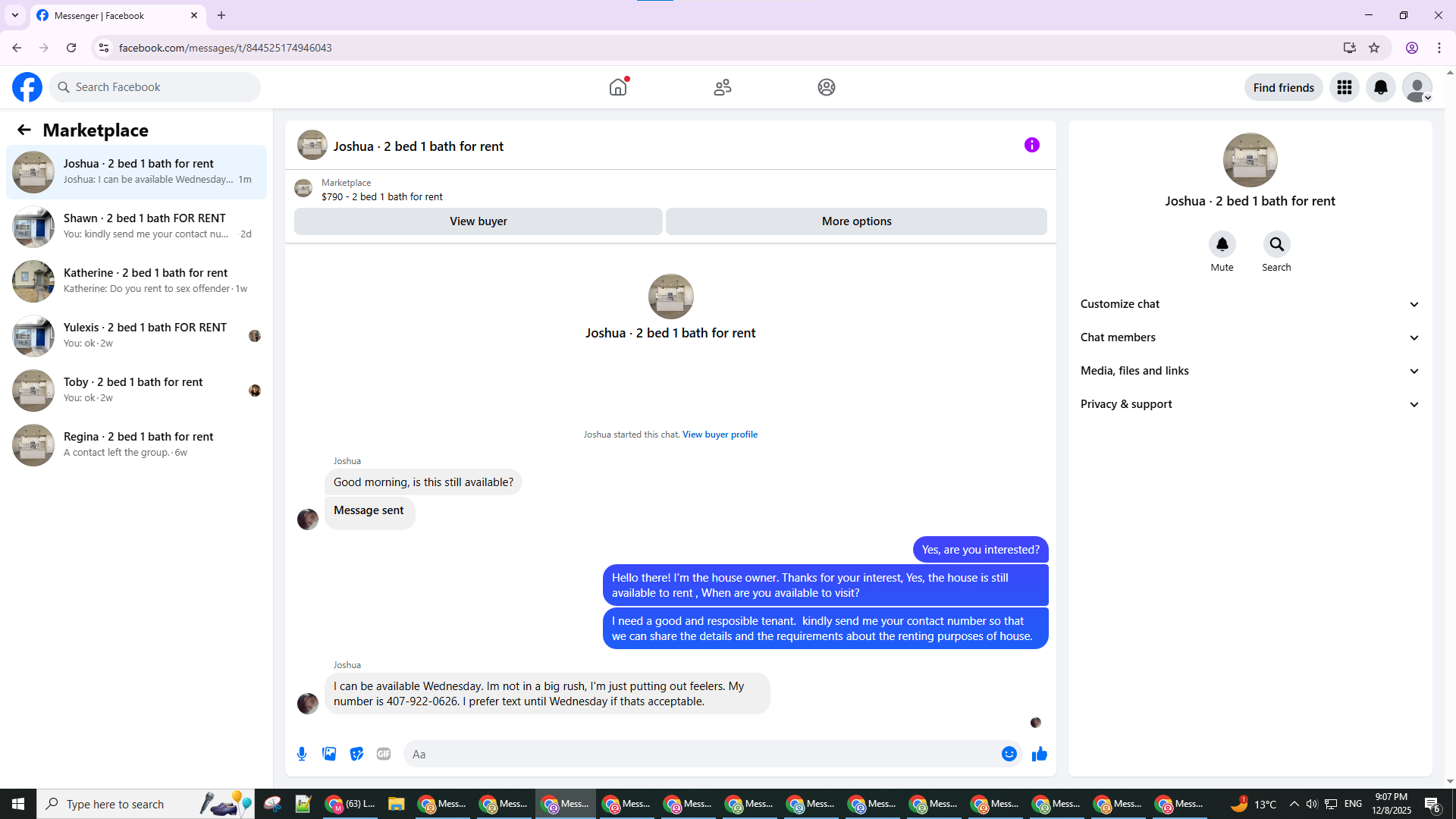Screen dimensions: 1456x819
Task: Click the address bar URL
Action: (x=225, y=48)
